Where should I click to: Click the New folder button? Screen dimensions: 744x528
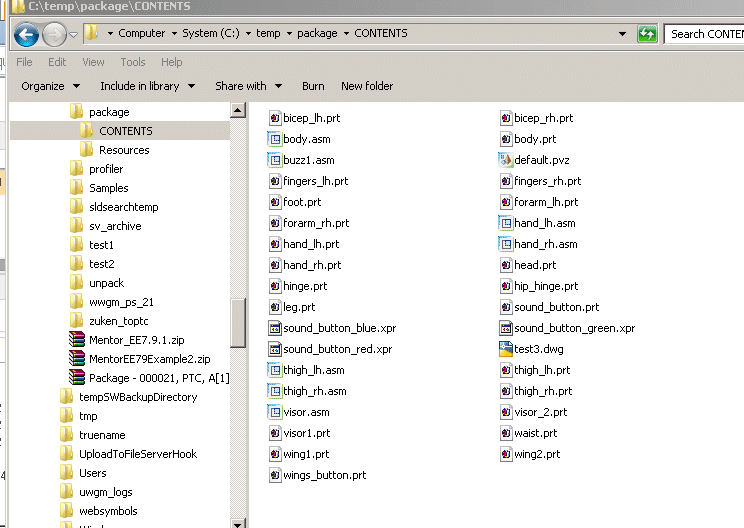(x=367, y=86)
